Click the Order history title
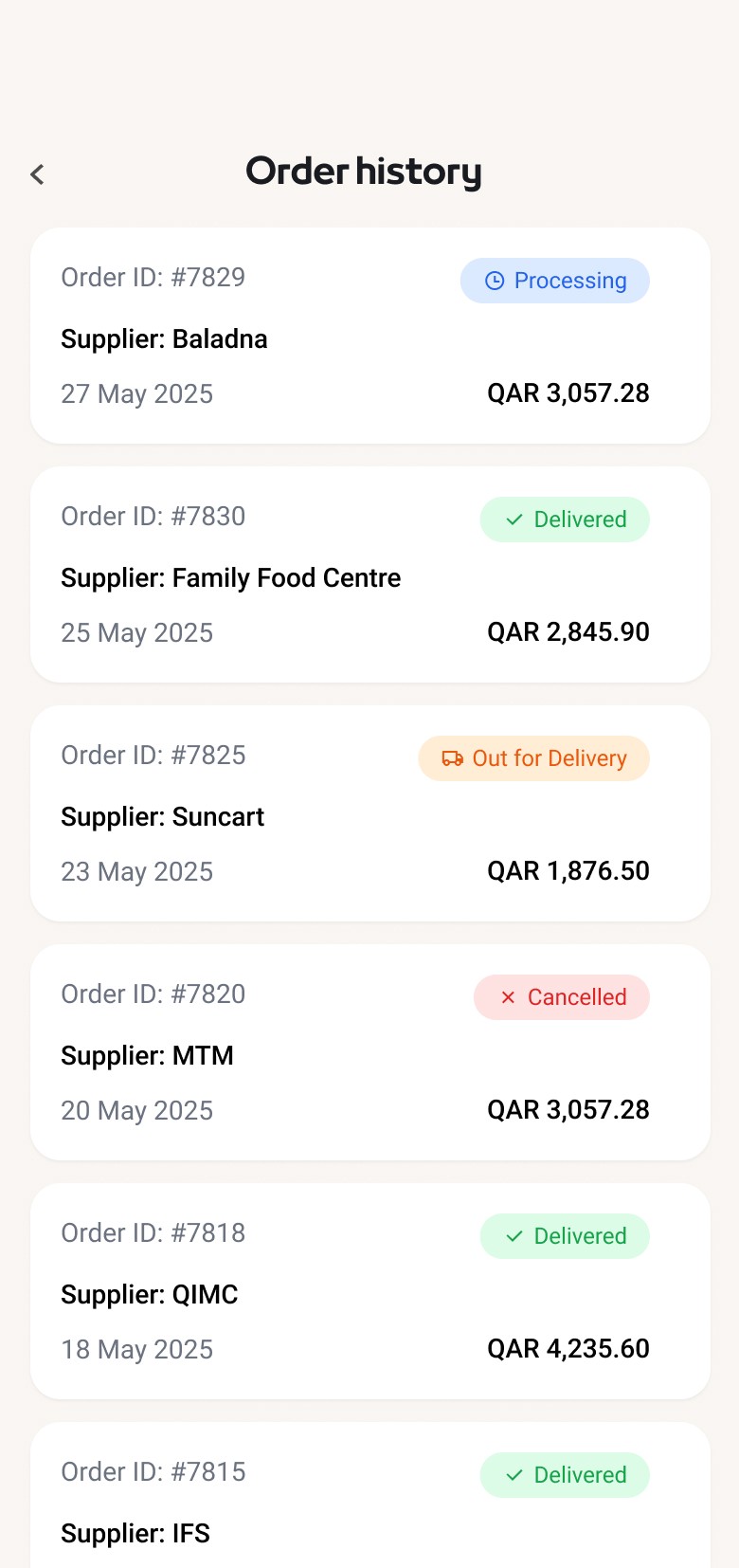The width and height of the screenshot is (739, 1568). [364, 172]
